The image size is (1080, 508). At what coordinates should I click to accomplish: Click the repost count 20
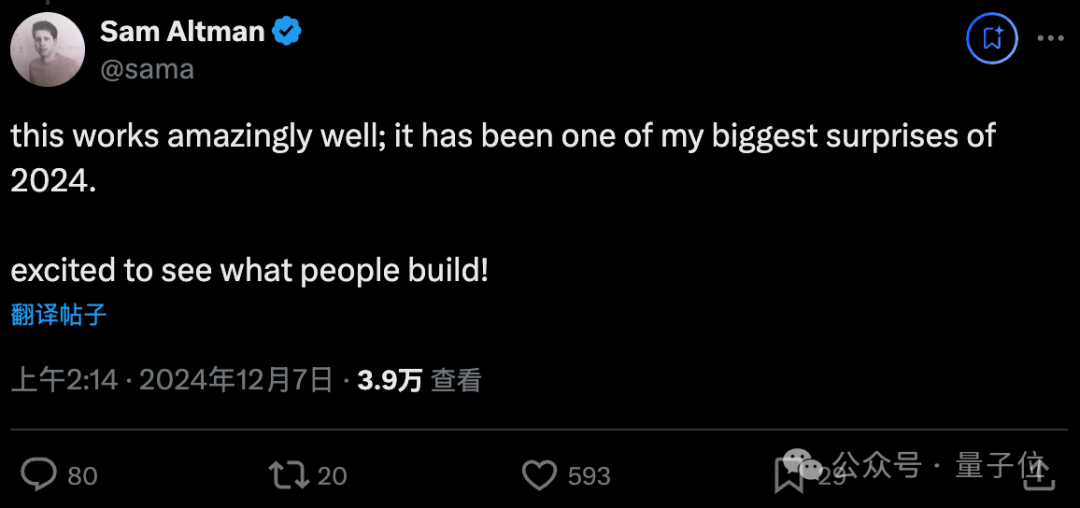coord(331,476)
